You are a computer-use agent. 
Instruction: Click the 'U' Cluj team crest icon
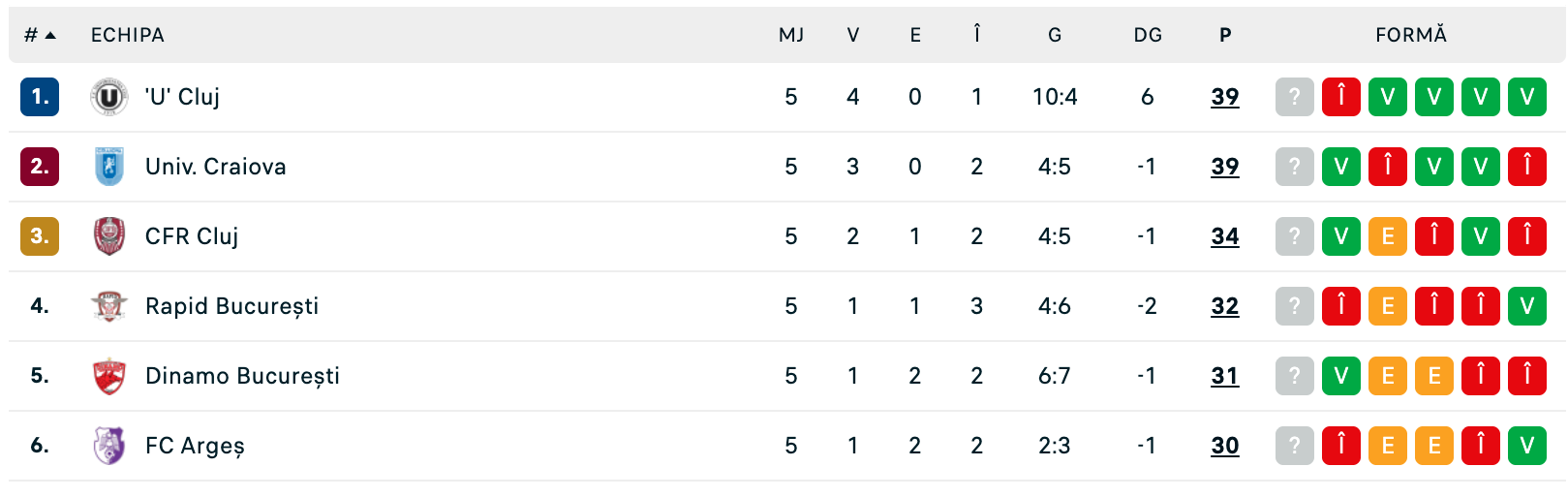pyautogui.click(x=109, y=97)
